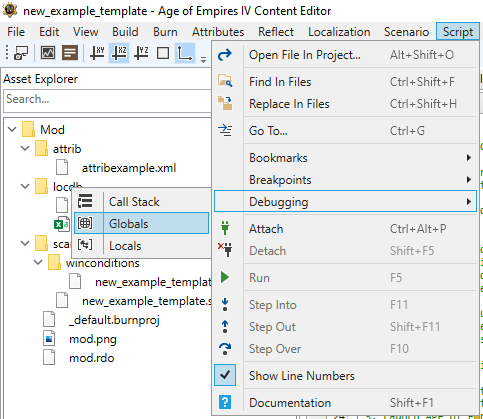Click the Age of Empires app title icon

tap(10, 11)
